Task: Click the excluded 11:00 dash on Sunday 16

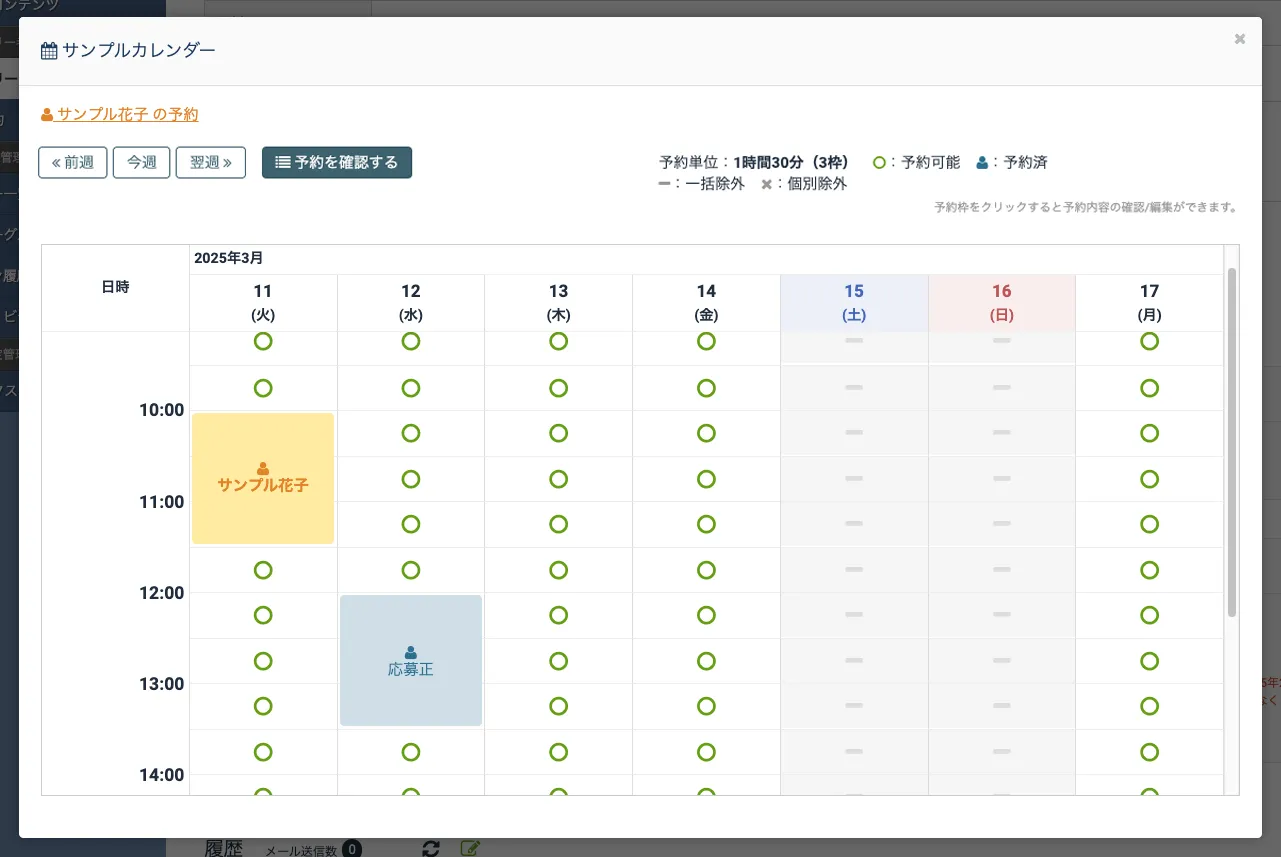Action: pyautogui.click(x=1001, y=524)
